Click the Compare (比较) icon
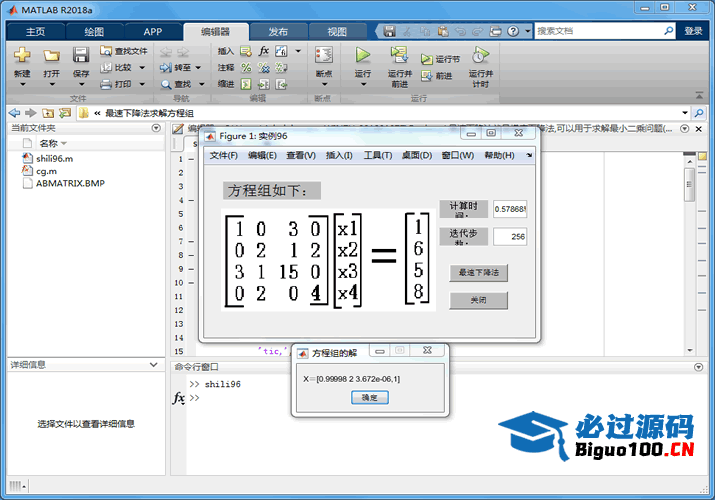Image resolution: width=715 pixels, height=500 pixels. (106, 67)
